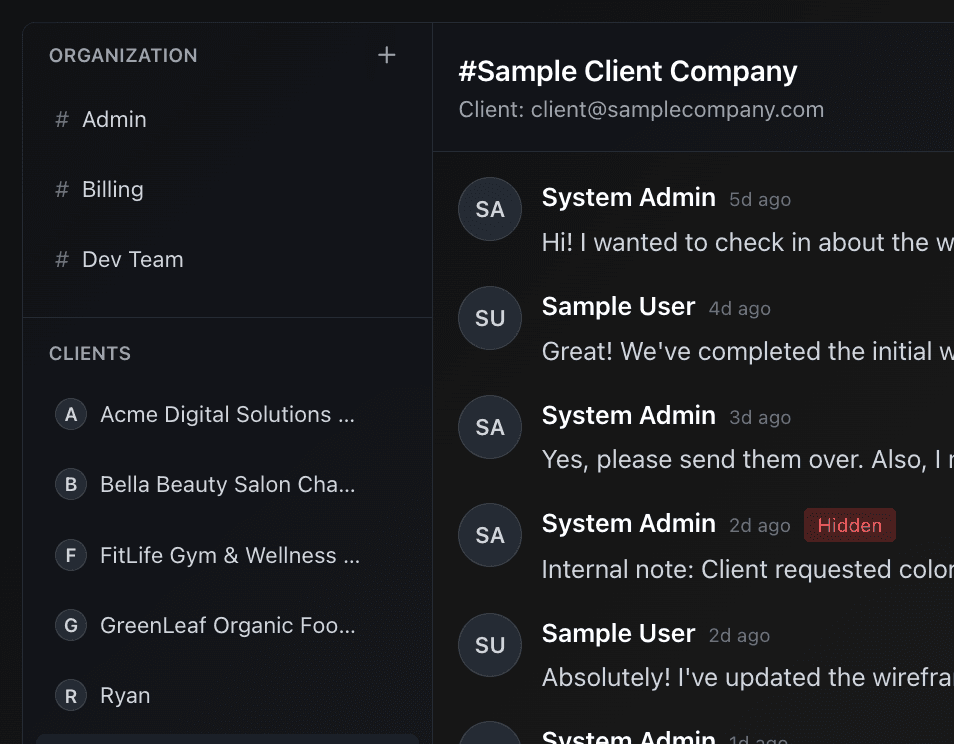Click message 'Hi! I wanted to check in'

(x=747, y=243)
